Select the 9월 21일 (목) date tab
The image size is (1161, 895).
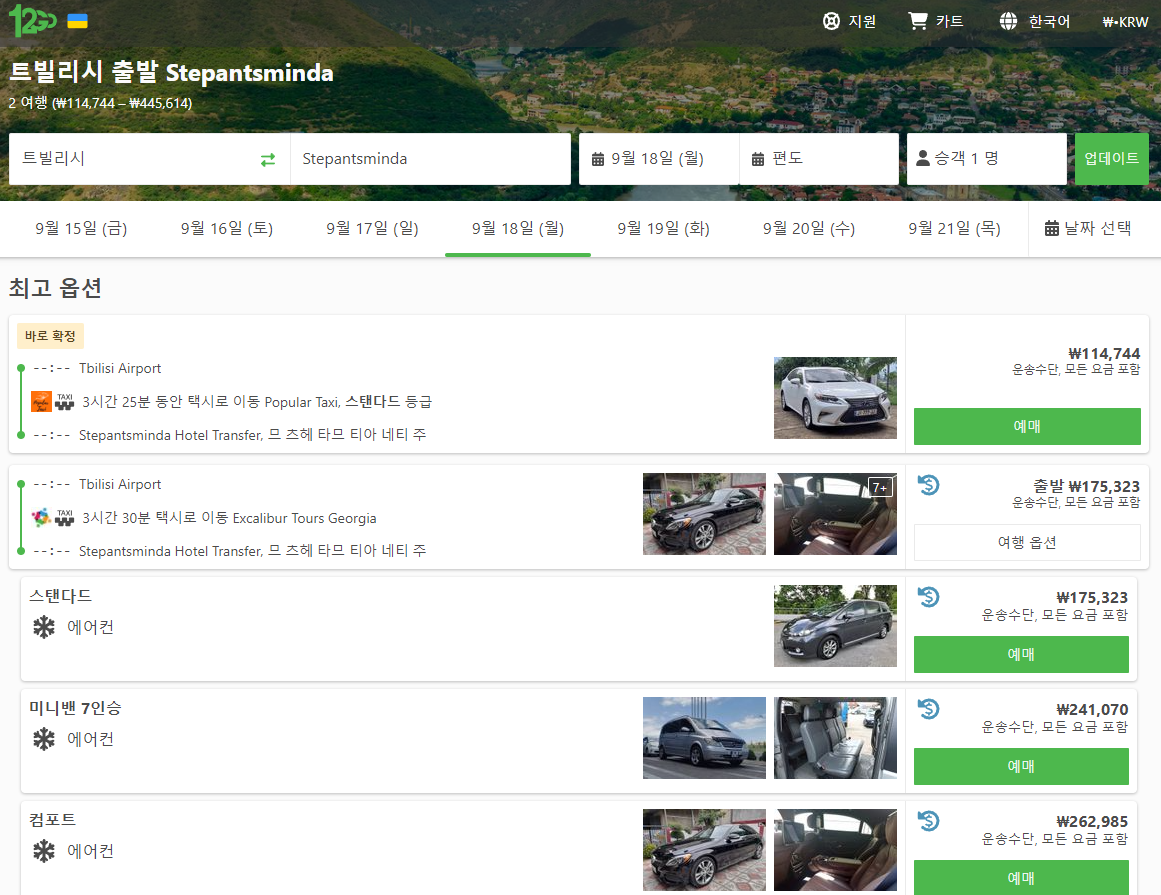pyautogui.click(x=954, y=229)
